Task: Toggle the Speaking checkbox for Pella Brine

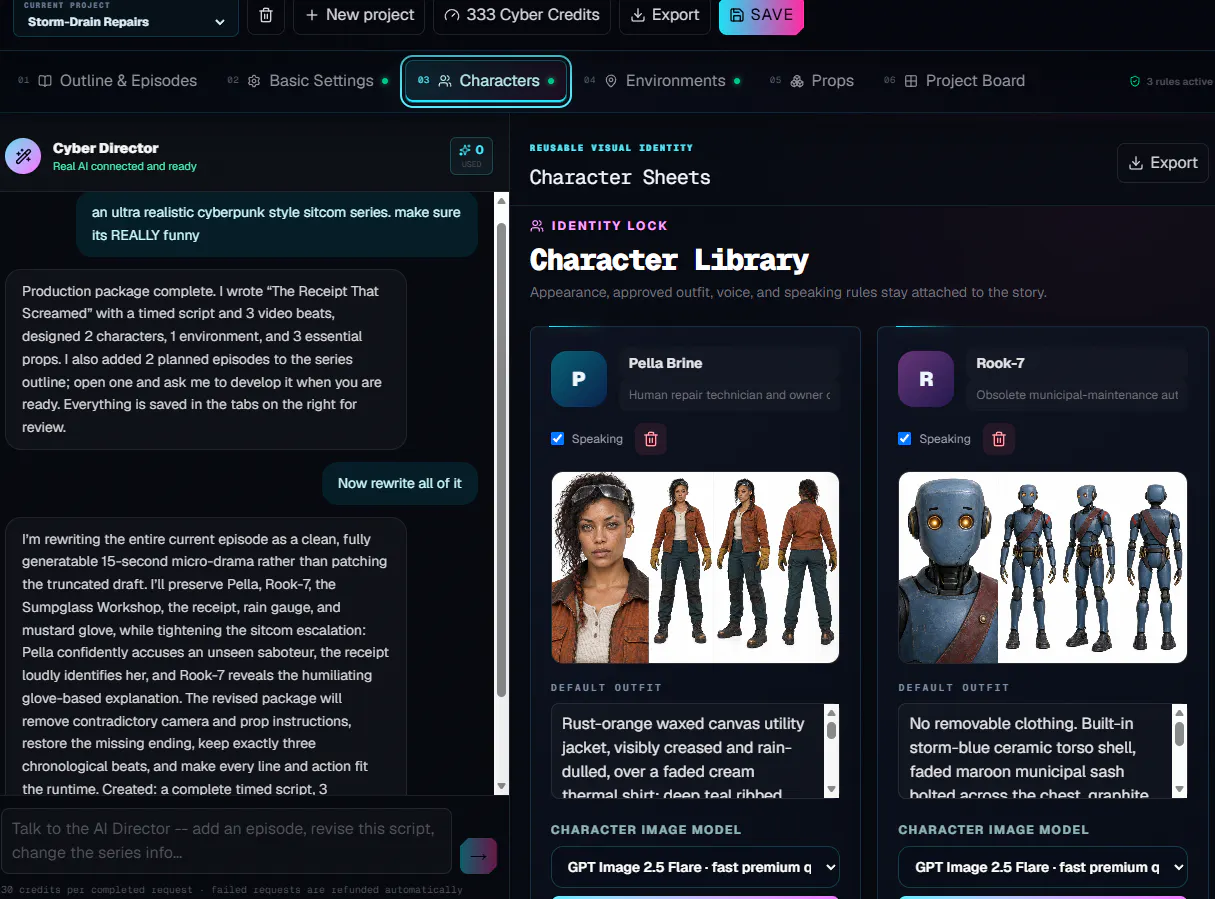Action: coord(558,439)
